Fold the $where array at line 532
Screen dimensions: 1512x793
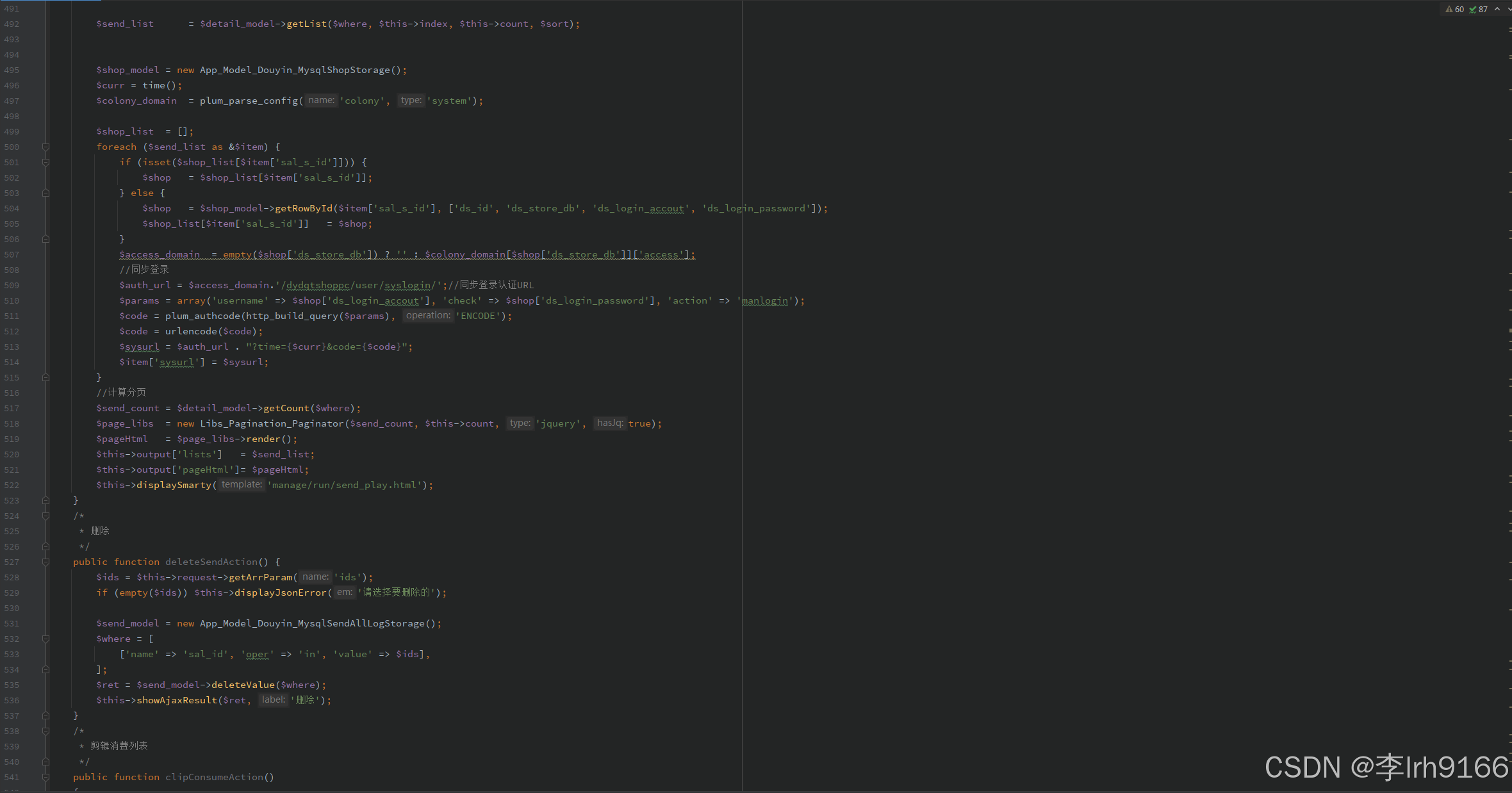click(45, 639)
